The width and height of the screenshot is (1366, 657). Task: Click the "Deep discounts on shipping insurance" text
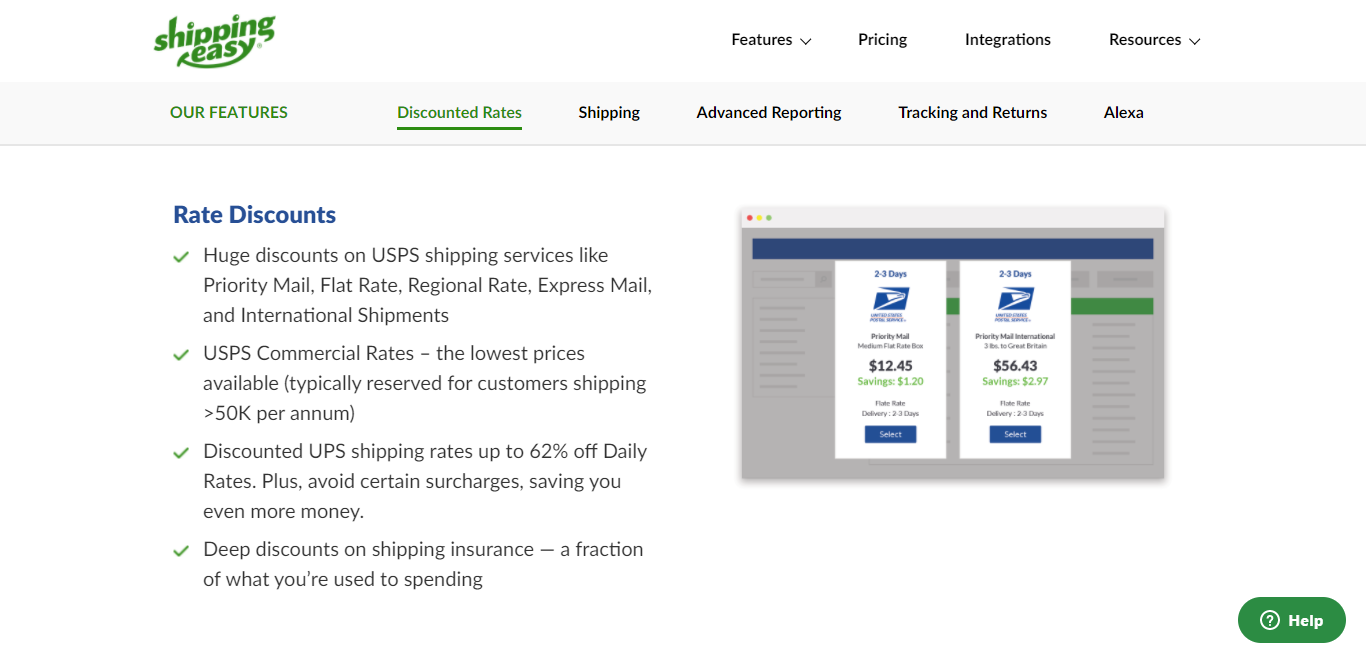pos(423,564)
